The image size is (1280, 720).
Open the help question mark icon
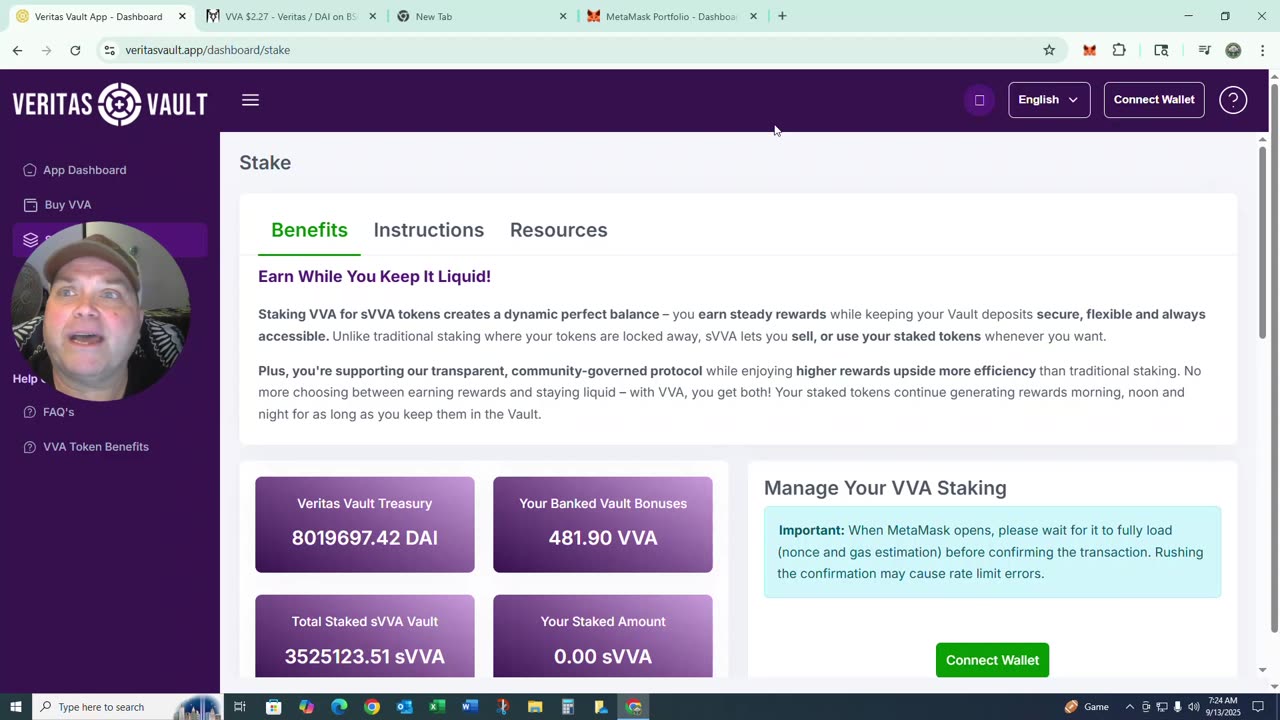coord(1233,100)
